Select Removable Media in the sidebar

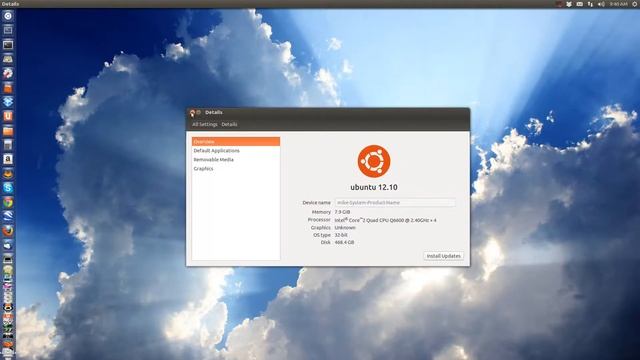point(236,160)
